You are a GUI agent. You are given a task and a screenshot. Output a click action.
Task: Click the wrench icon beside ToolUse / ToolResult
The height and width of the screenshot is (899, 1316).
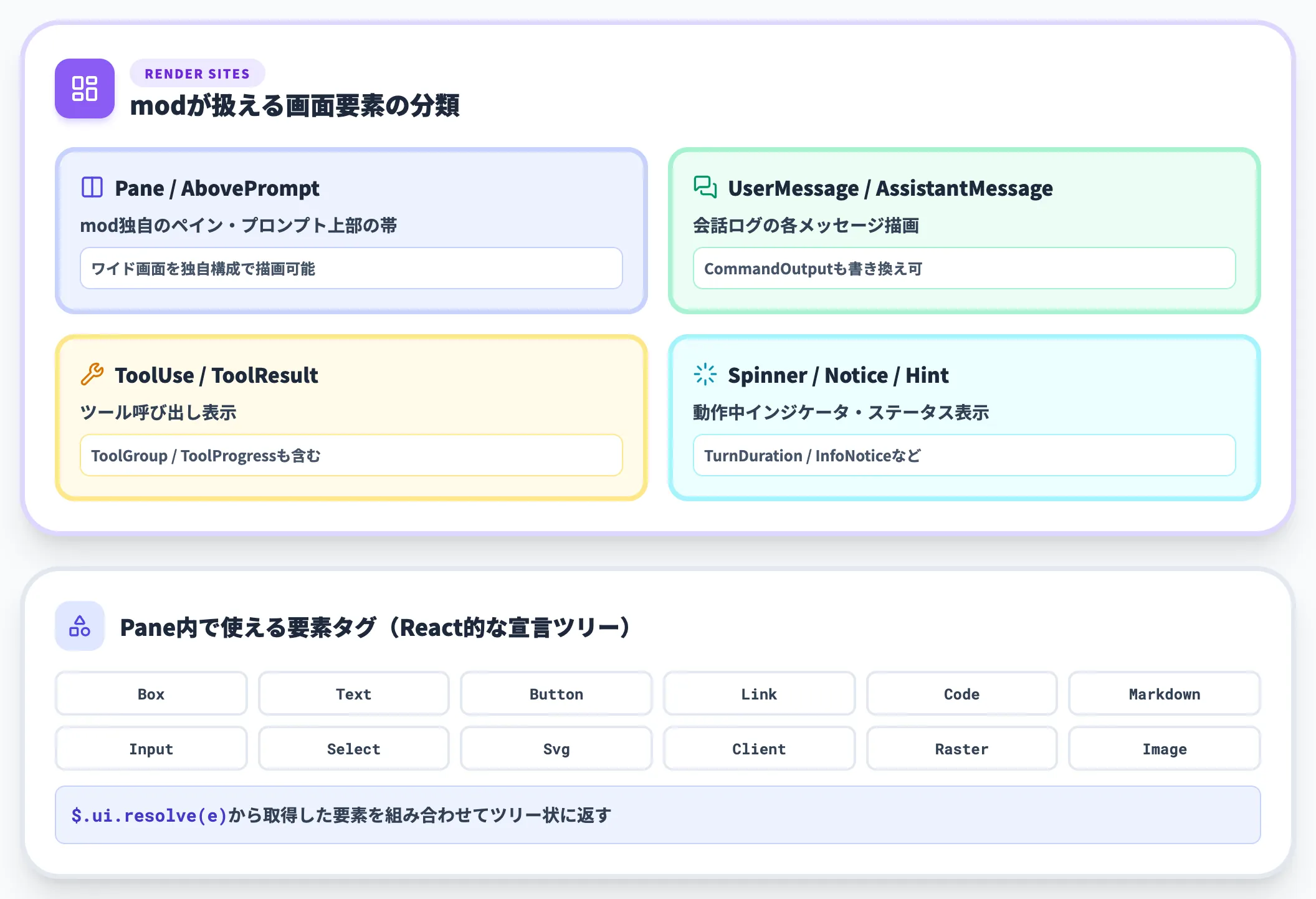tap(92, 374)
